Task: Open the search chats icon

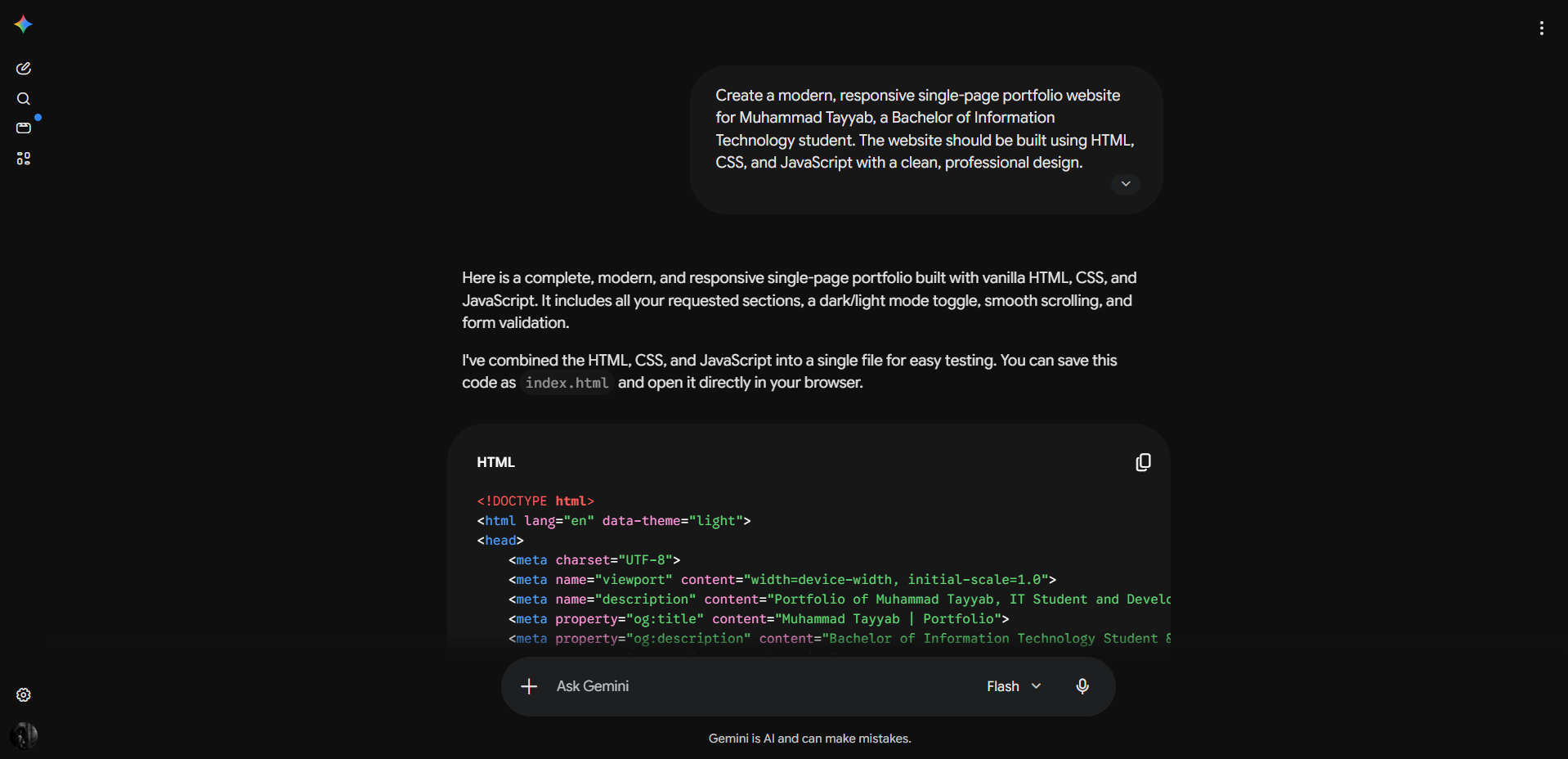Action: pyautogui.click(x=24, y=99)
